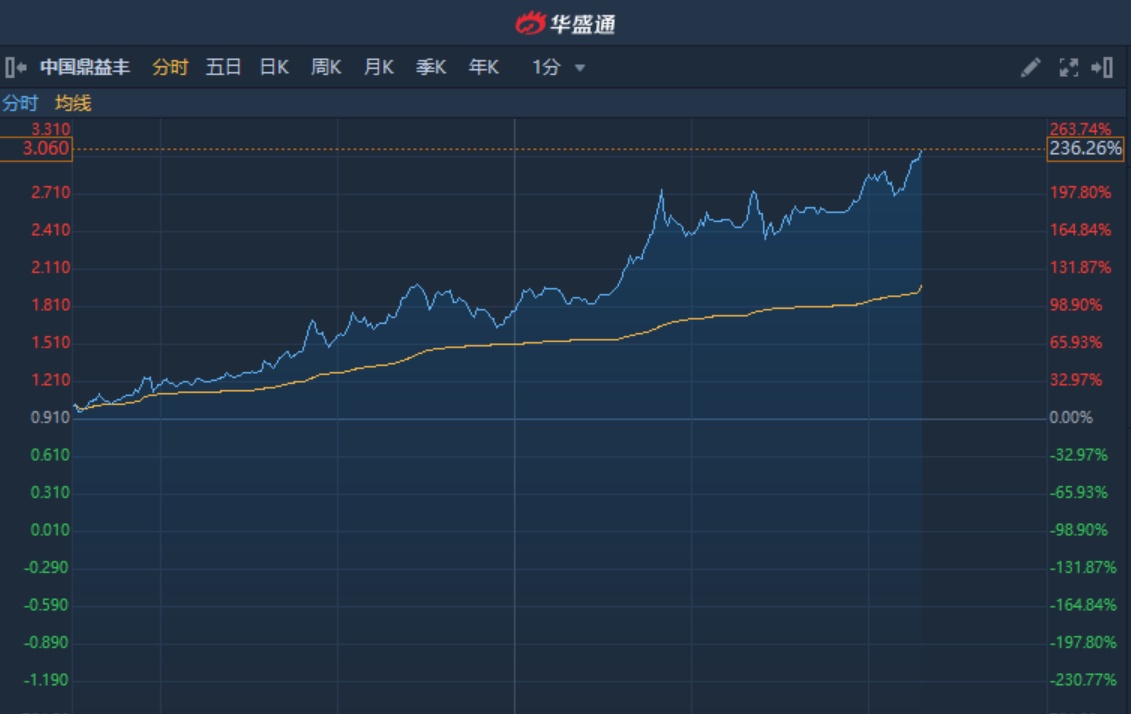Screen dimensions: 1131x714
Task: Show the 月K monthly chart
Action: tap(378, 68)
